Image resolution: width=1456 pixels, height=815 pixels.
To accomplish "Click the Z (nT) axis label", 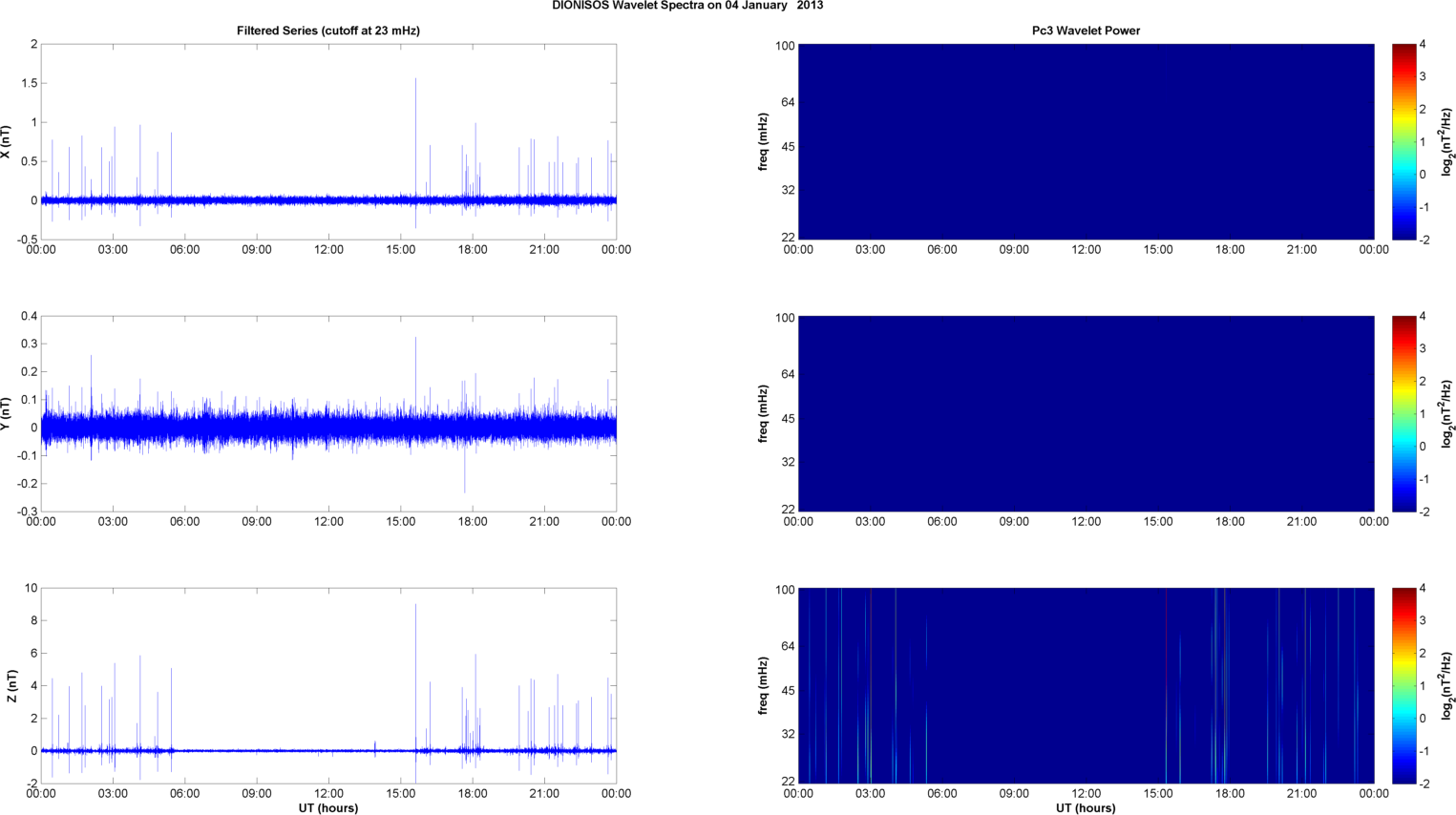I will [x=11, y=686].
